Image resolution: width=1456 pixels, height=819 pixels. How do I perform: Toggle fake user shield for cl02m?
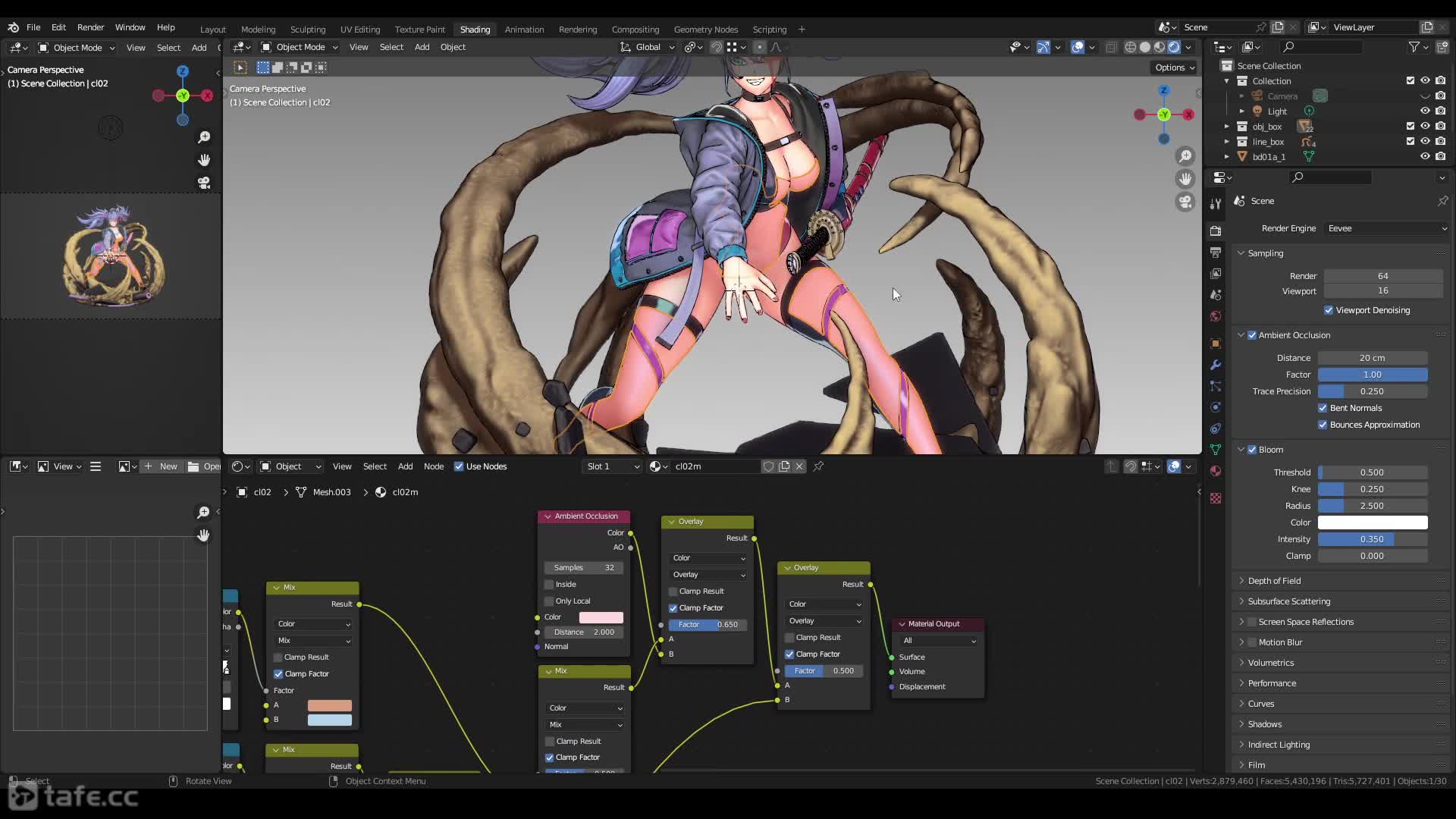point(768,466)
